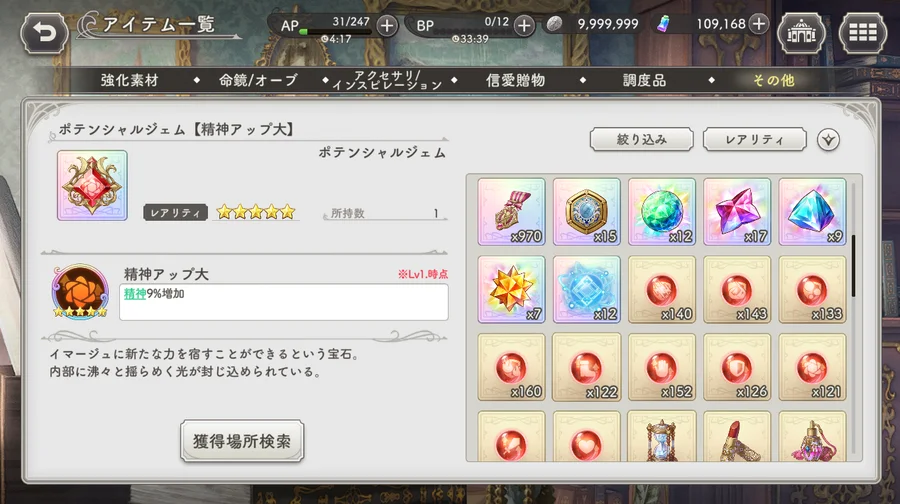Select the green orb item x12
The width and height of the screenshot is (900, 504).
coord(662,211)
